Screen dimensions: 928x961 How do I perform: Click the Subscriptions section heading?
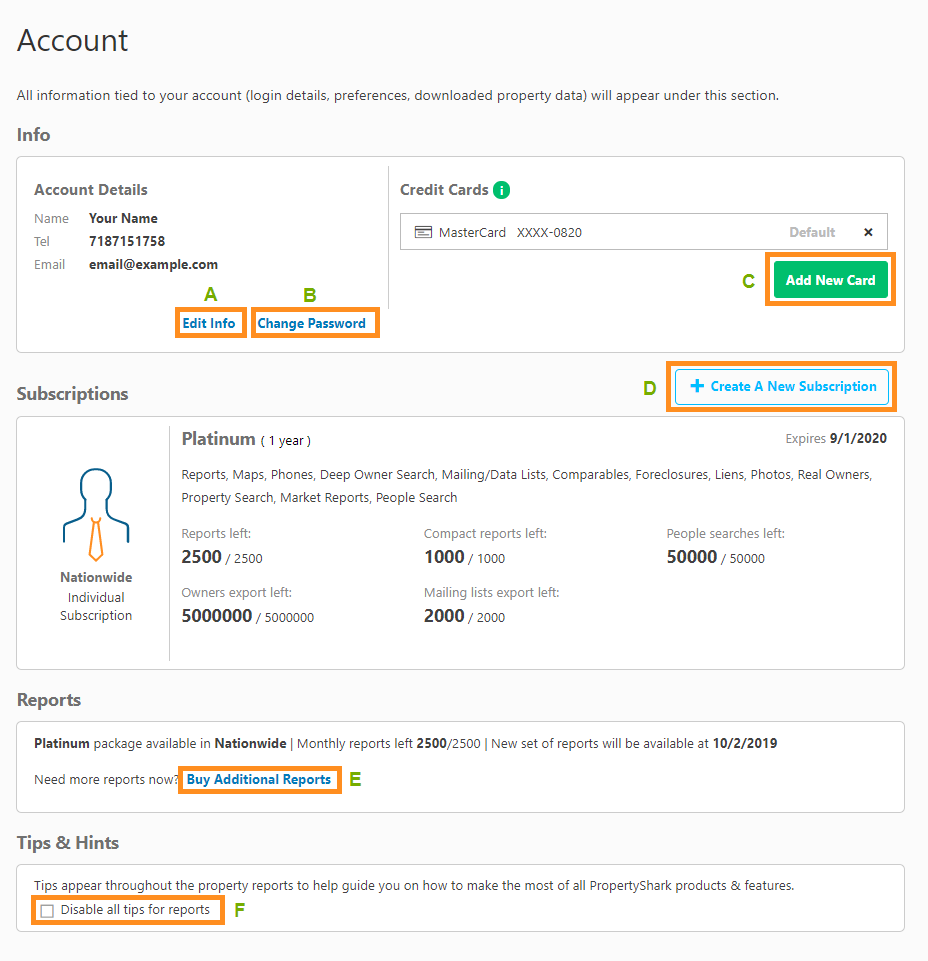pos(72,393)
